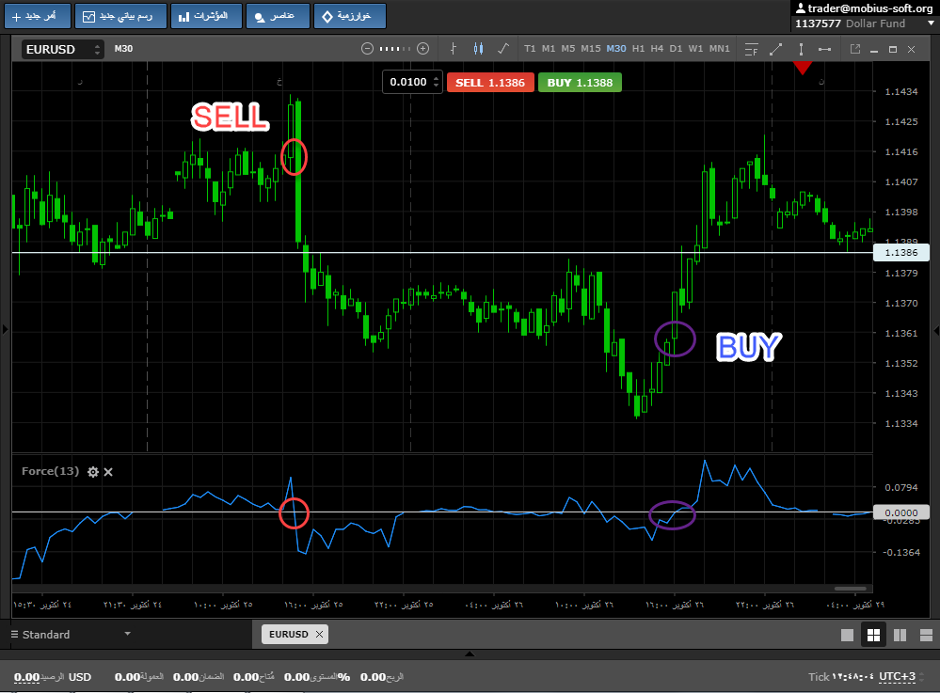
Task: Switch to candlestick chart type
Action: [478, 49]
